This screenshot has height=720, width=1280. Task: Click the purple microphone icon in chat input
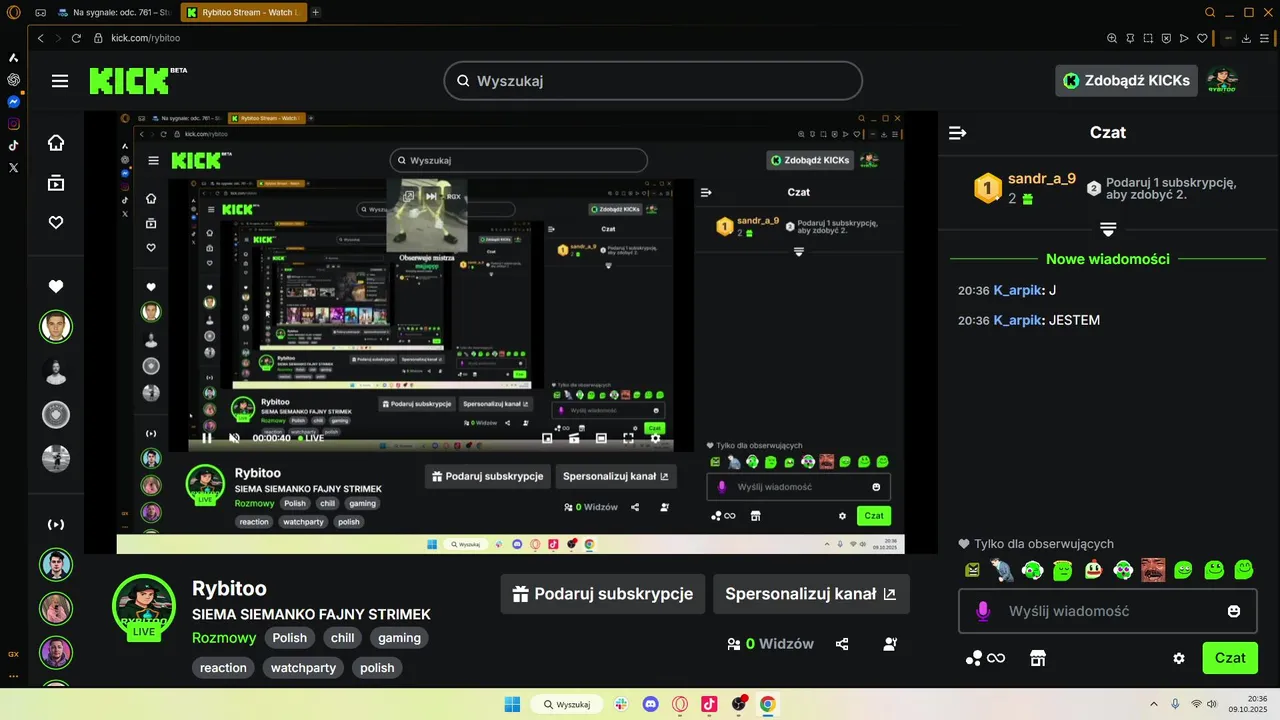point(983,611)
